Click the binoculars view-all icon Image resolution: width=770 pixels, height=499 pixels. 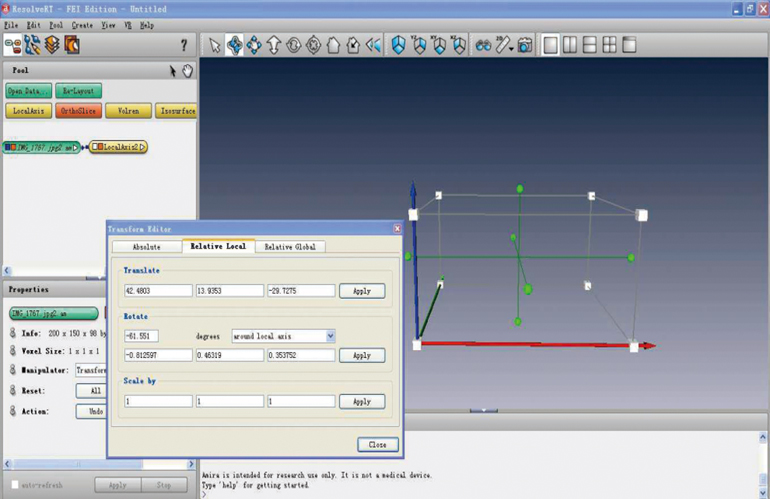(483, 45)
